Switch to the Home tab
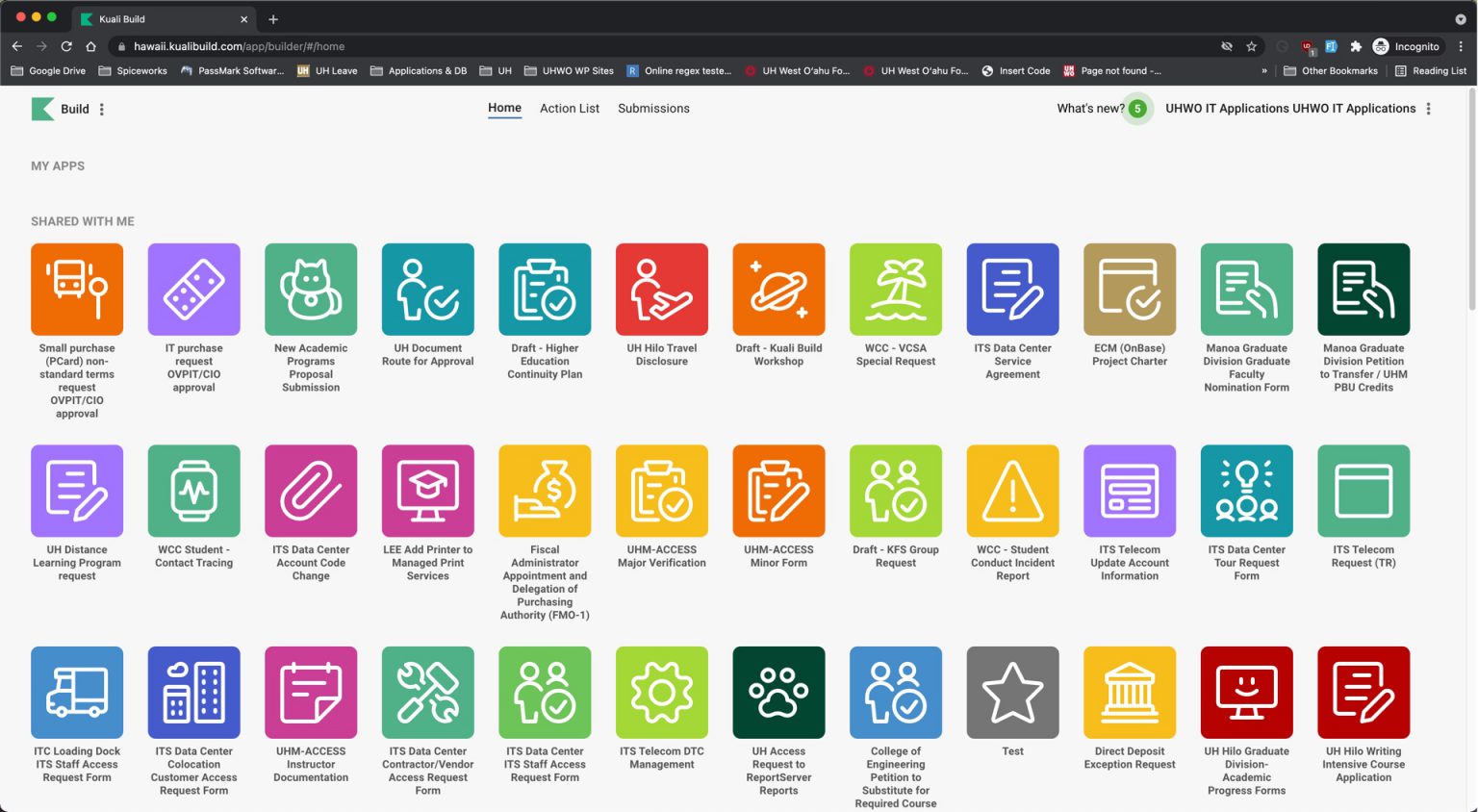 pyautogui.click(x=504, y=108)
